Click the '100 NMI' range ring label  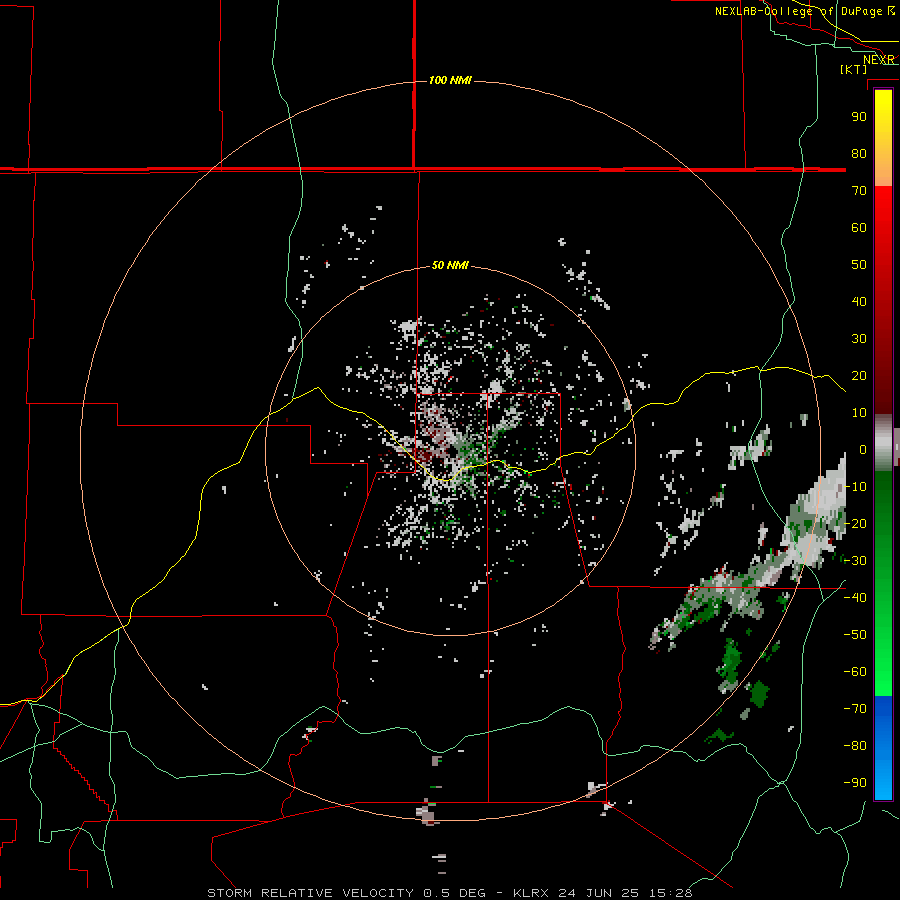450,80
